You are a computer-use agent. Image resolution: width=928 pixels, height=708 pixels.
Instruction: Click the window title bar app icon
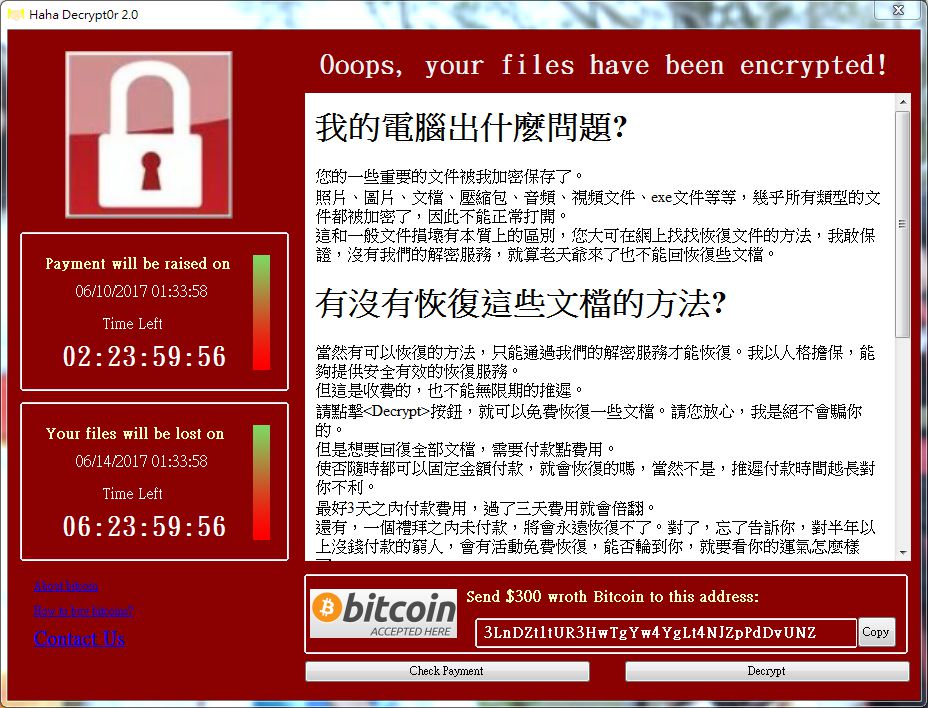click(x=16, y=14)
